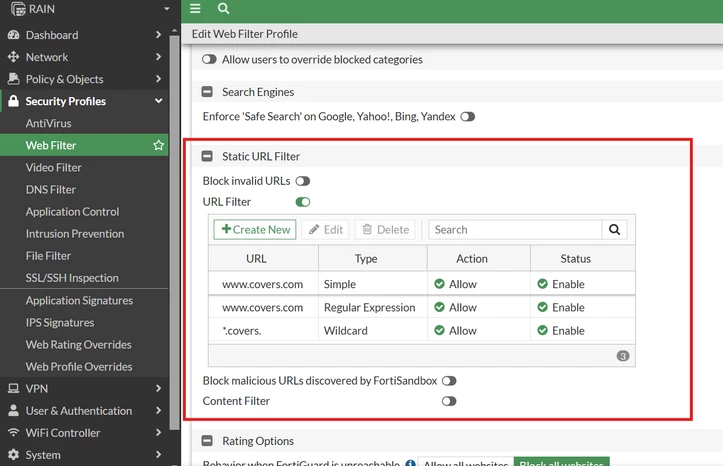The height and width of the screenshot is (466, 723).
Task: Enable the Content Filter toggle
Action: [x=449, y=401]
